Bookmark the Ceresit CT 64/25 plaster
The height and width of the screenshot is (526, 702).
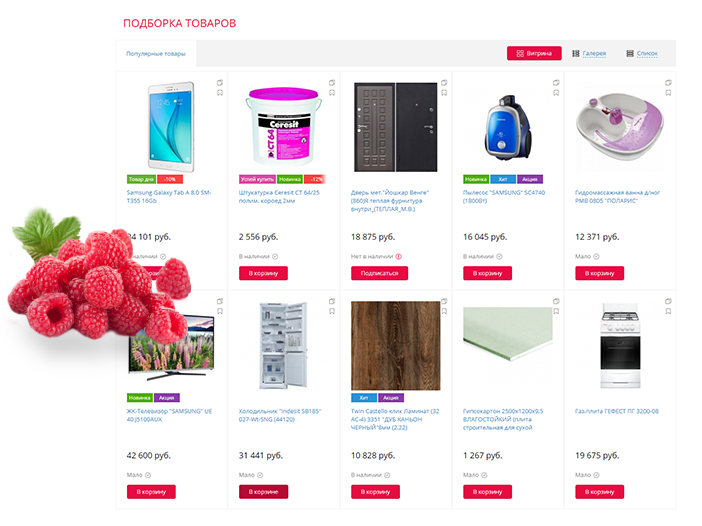[x=332, y=93]
